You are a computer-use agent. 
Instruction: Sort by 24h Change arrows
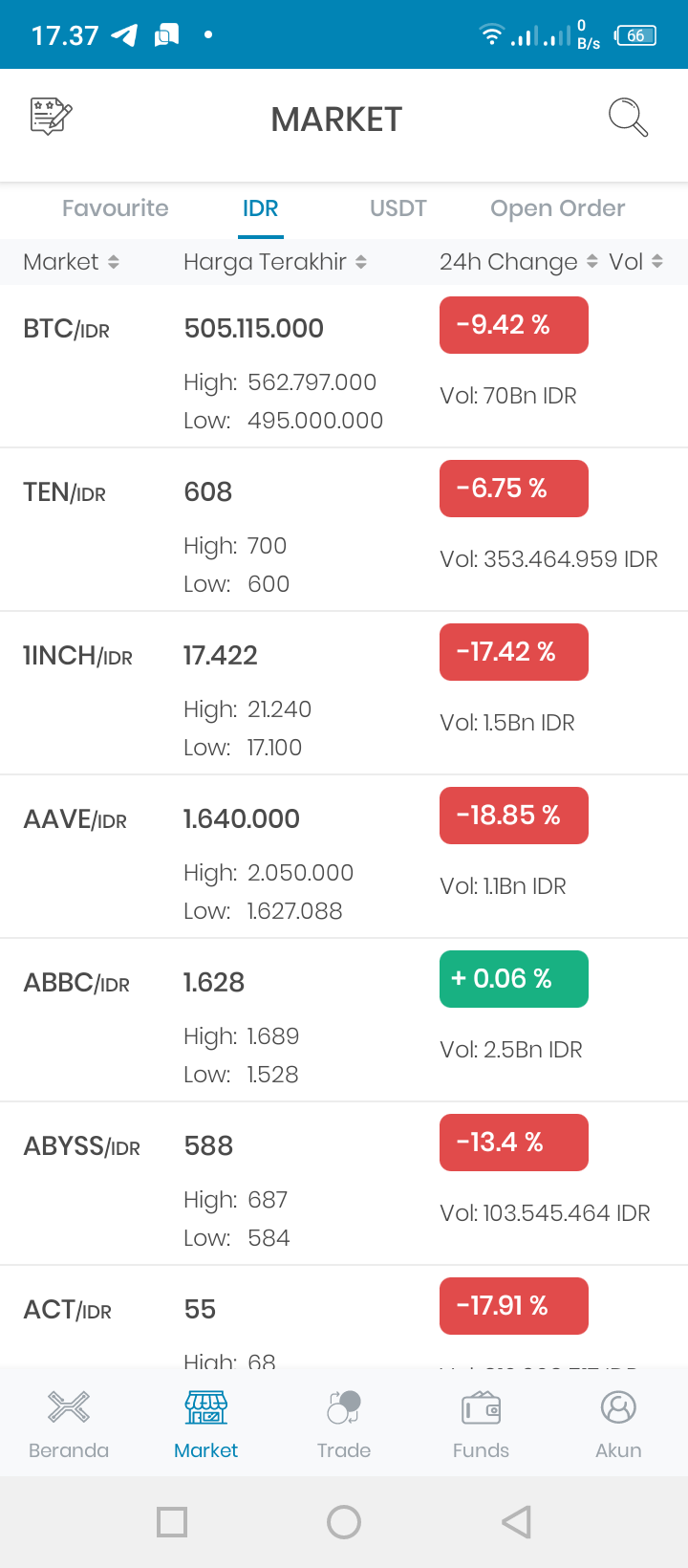pos(592,262)
